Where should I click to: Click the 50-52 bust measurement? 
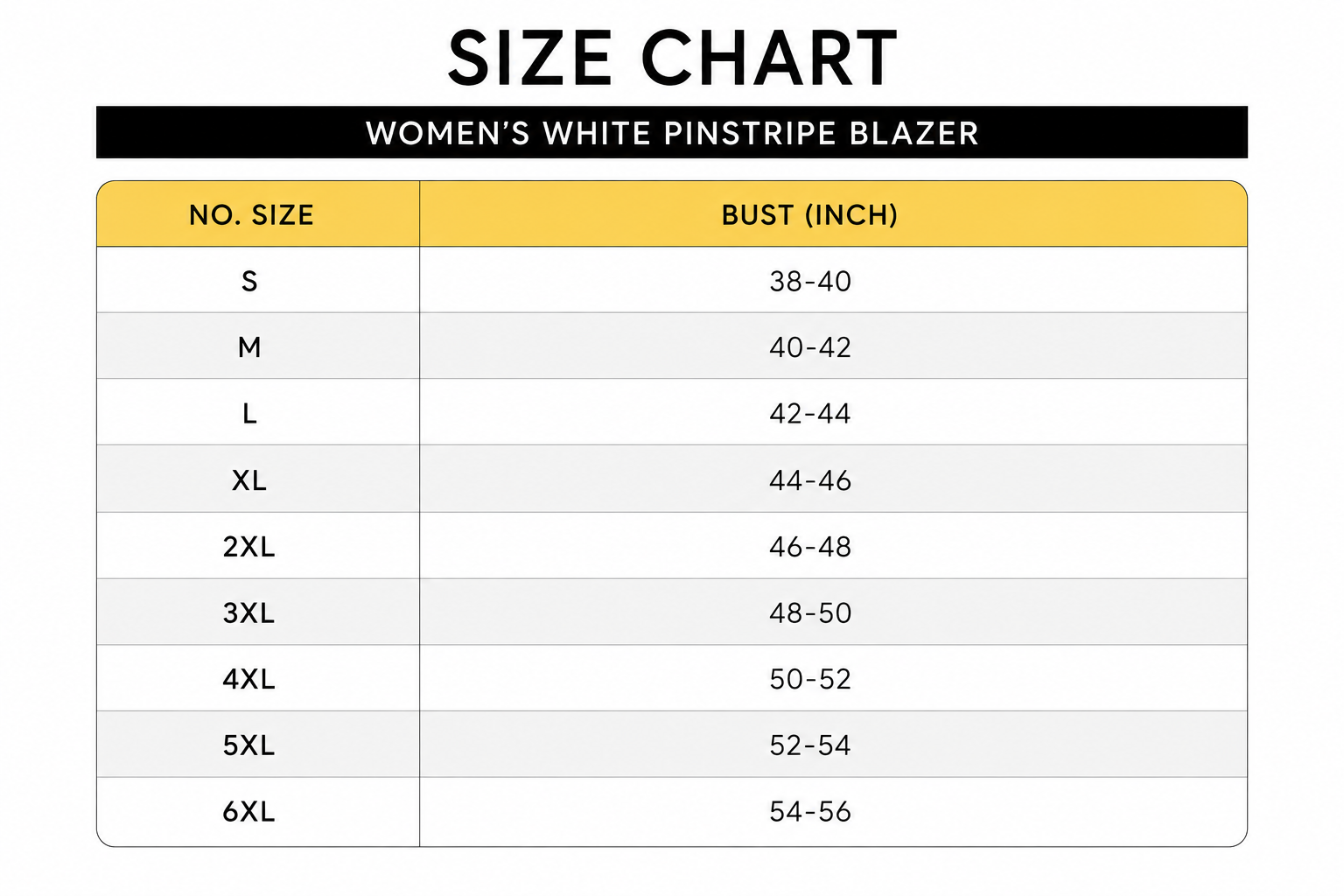click(810, 679)
